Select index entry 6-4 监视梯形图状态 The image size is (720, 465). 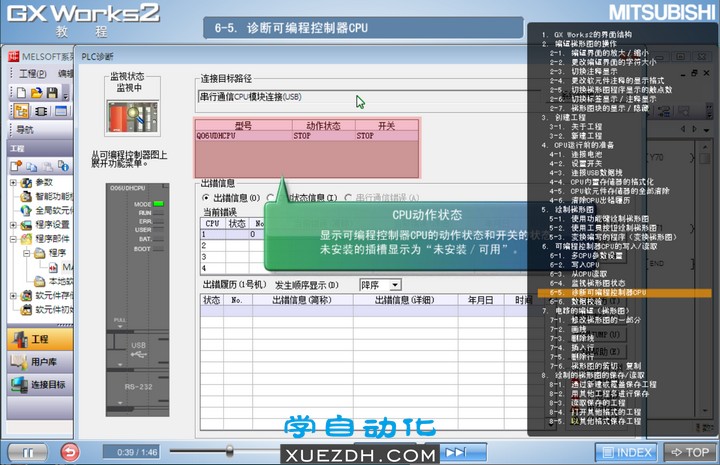tap(587, 283)
